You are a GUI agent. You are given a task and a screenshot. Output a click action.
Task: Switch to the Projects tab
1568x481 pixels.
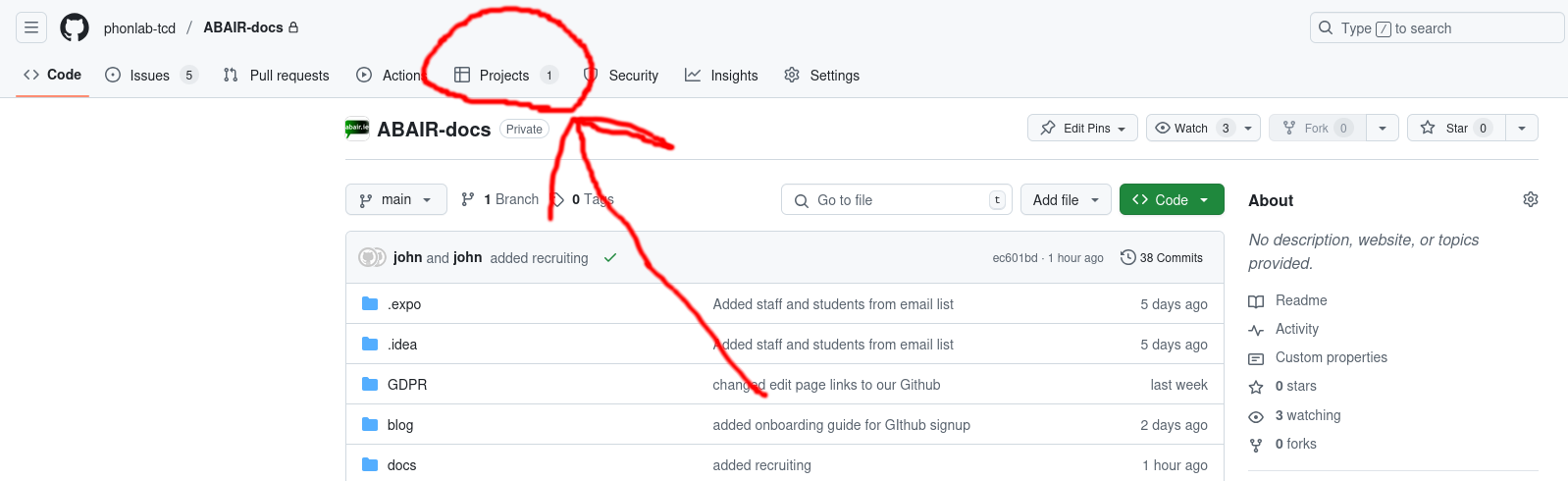coord(505,75)
